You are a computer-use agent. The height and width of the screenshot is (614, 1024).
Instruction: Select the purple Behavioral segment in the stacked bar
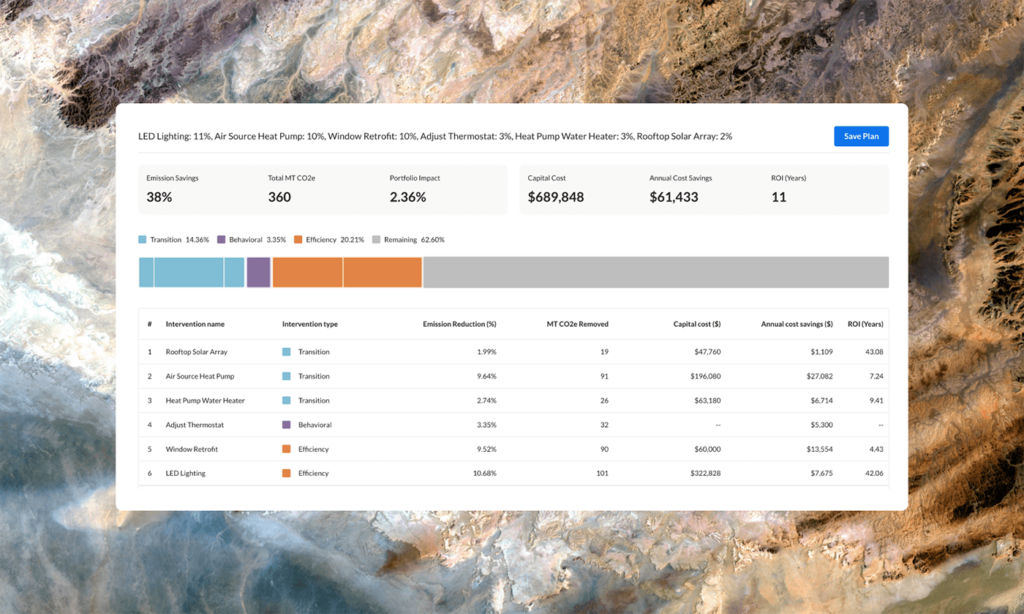(x=258, y=272)
